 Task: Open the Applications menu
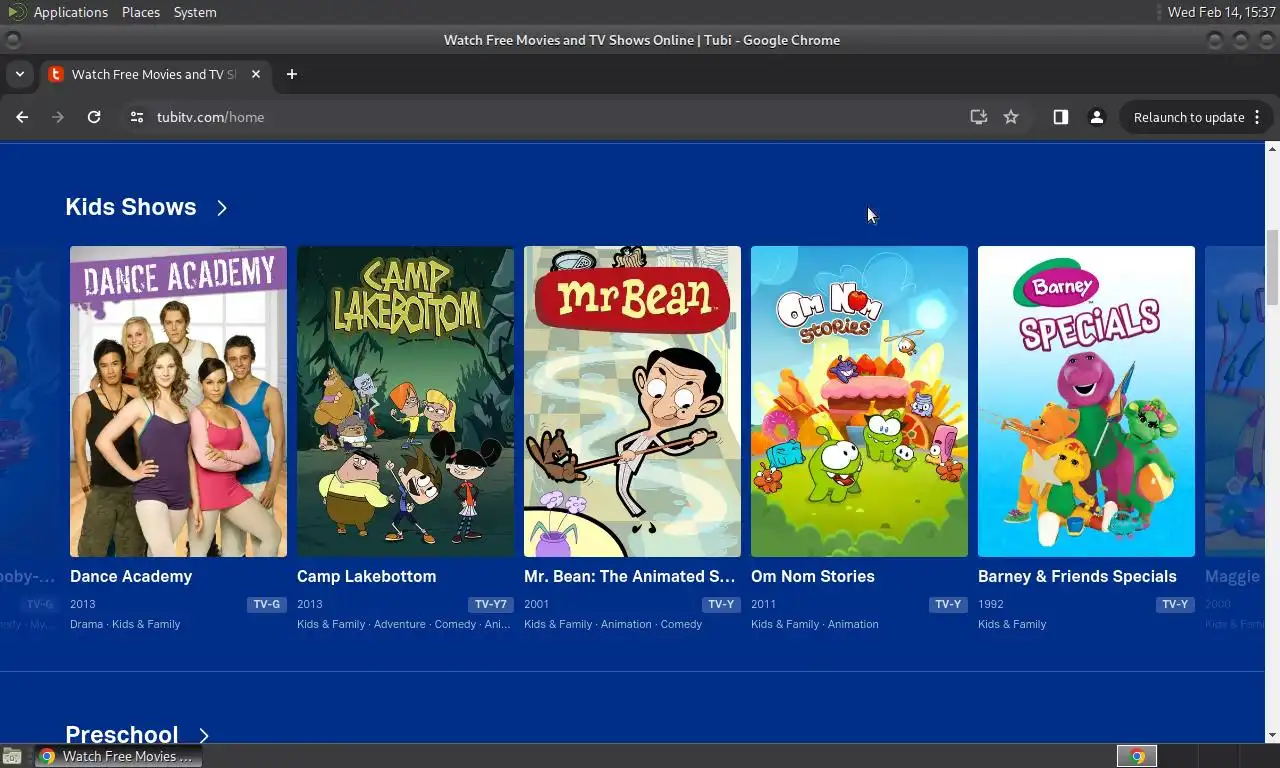70,12
